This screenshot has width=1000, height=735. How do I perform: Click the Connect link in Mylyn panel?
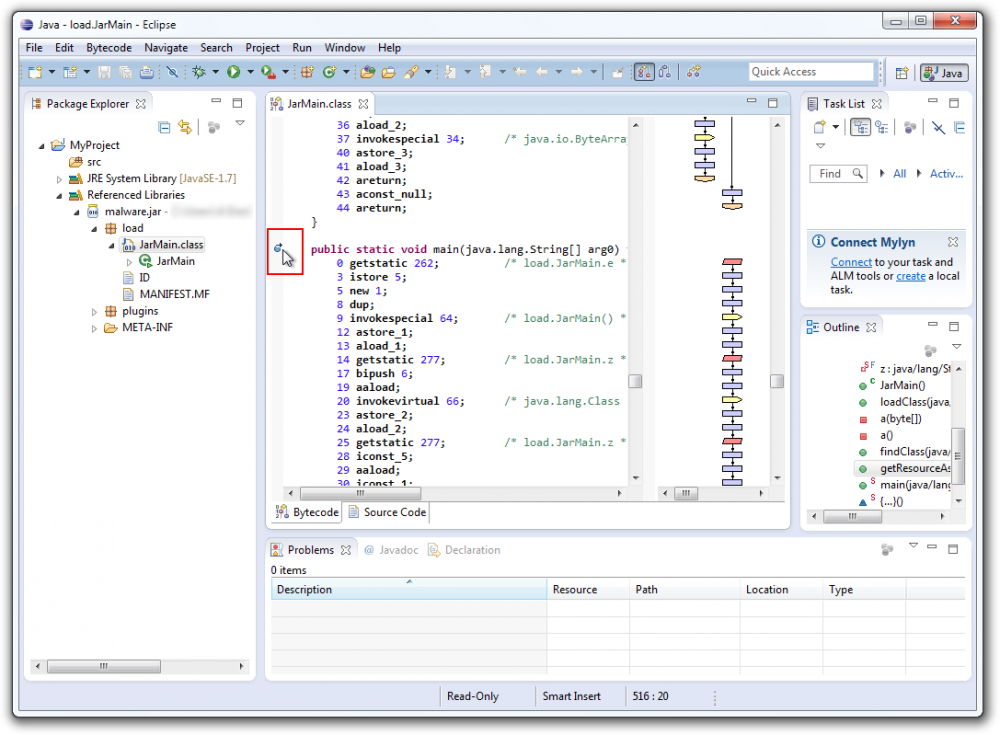(851, 262)
